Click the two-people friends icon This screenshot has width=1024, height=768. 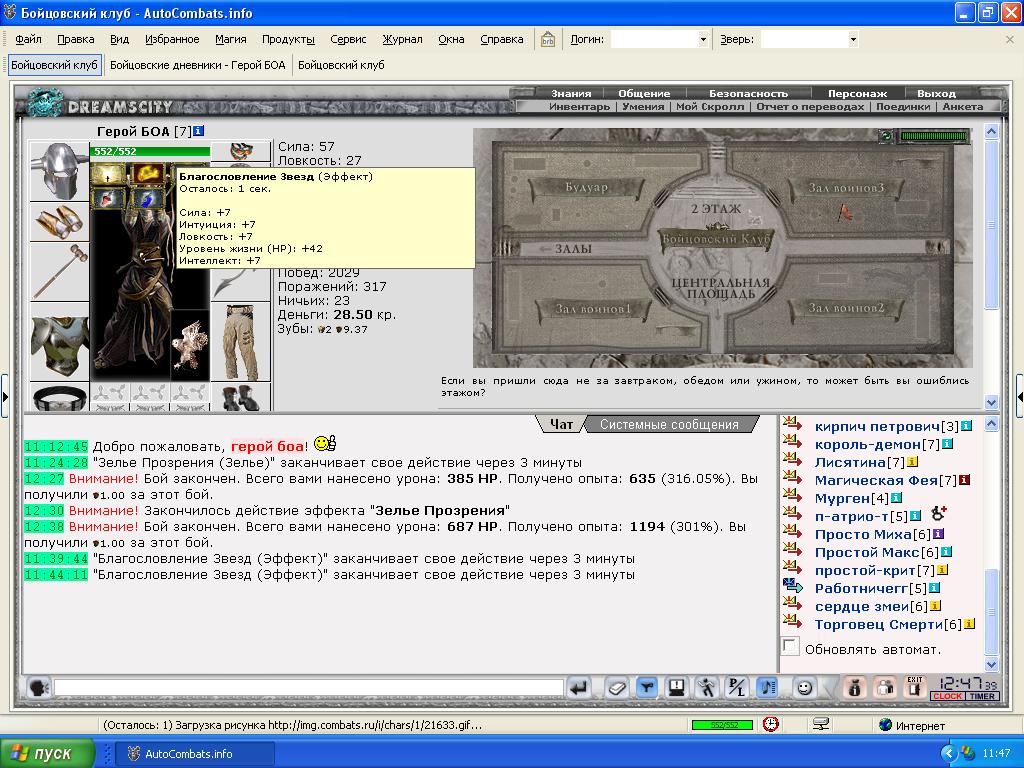click(x=885, y=688)
